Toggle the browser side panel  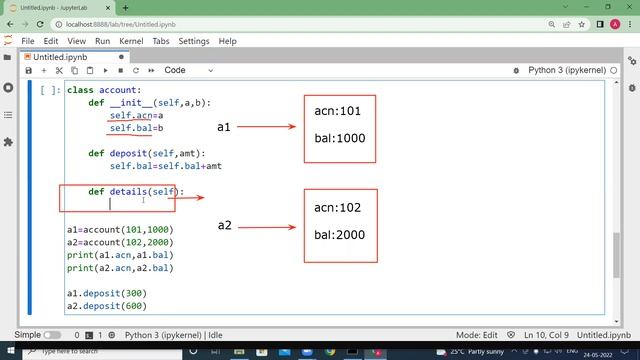tap(600, 24)
